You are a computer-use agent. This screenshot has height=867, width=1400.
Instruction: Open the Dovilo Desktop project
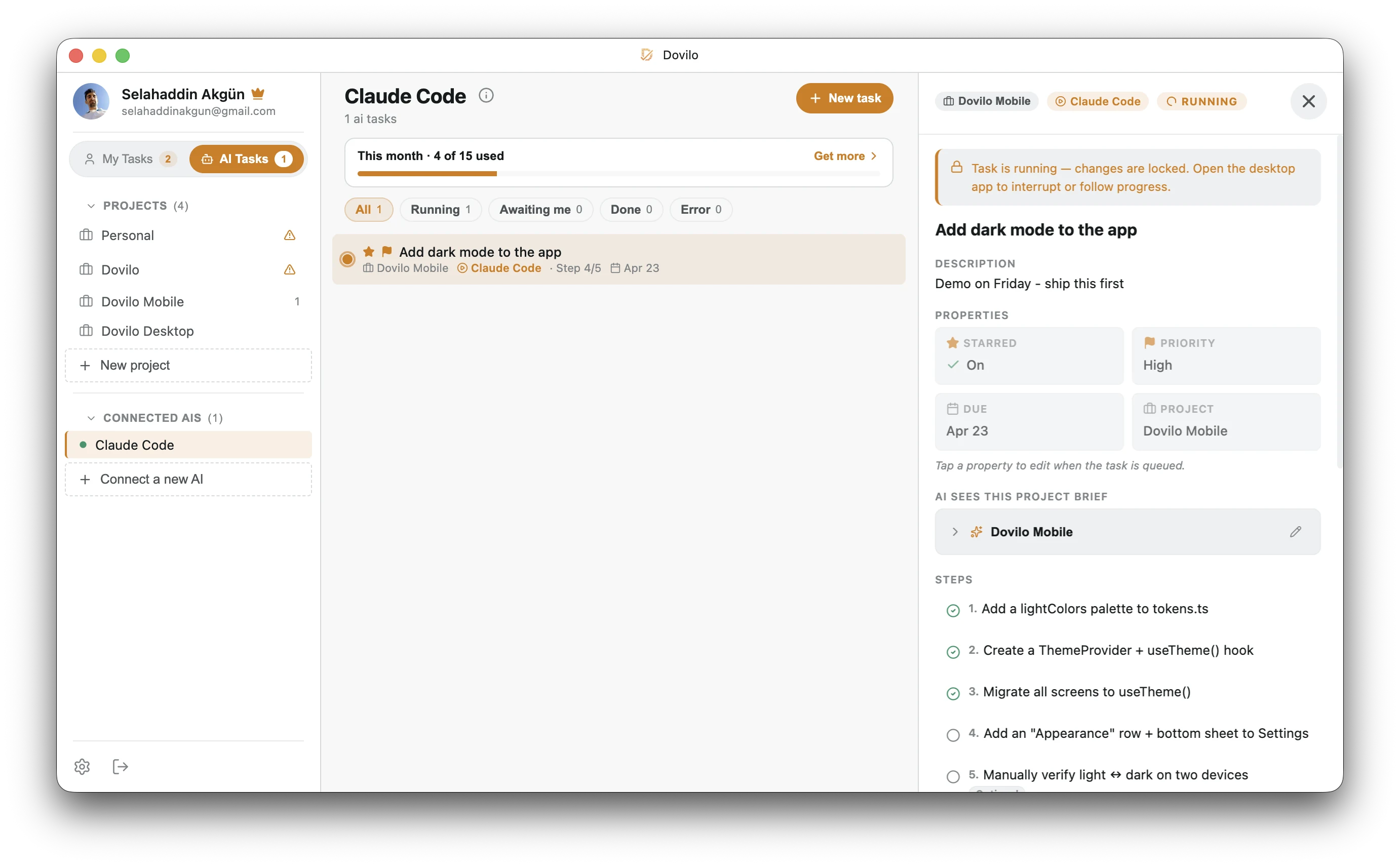pos(188,331)
